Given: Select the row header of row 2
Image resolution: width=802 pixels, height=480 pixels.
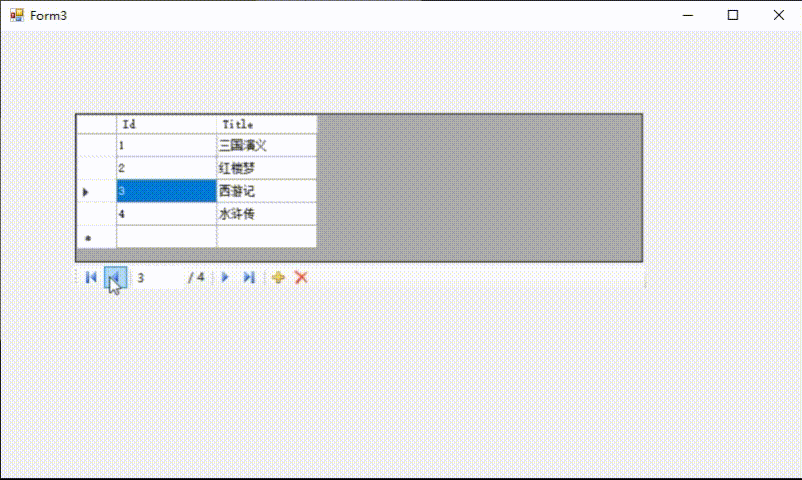Looking at the screenshot, I should 97,168.
